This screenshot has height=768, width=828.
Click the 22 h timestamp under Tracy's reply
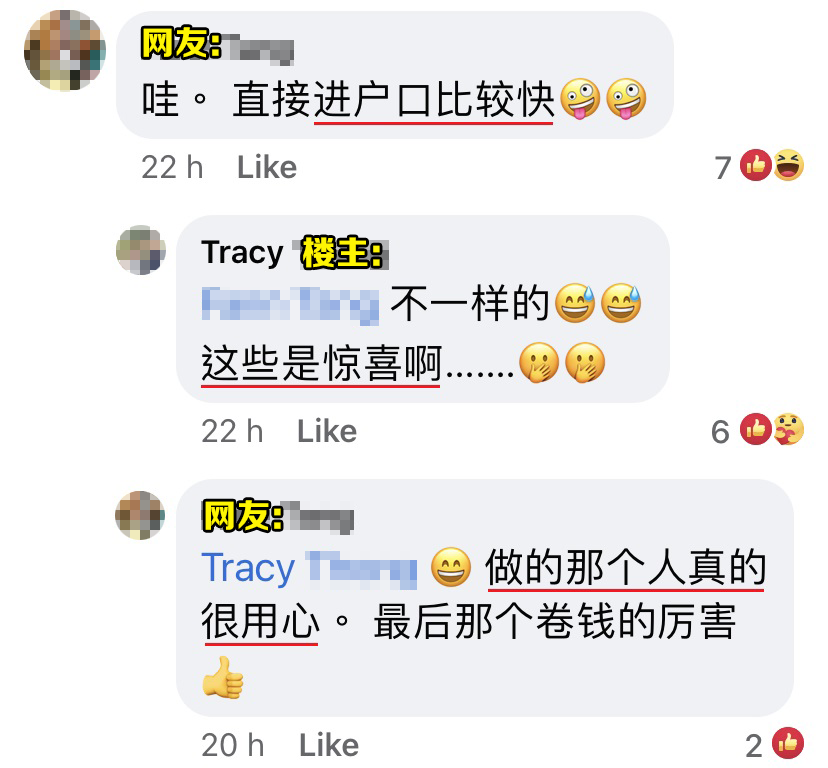tap(232, 431)
